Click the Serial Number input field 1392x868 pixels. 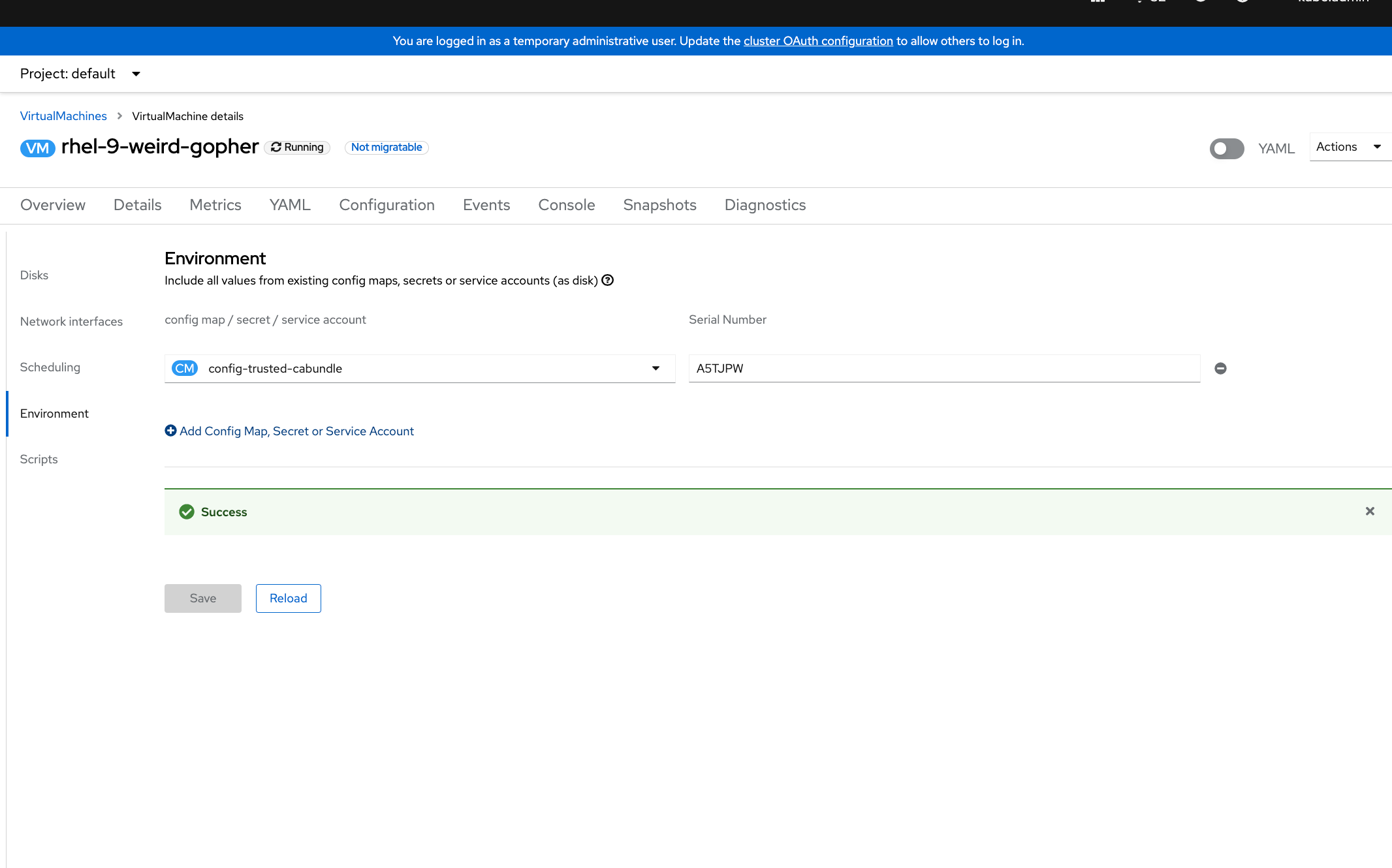tap(943, 369)
